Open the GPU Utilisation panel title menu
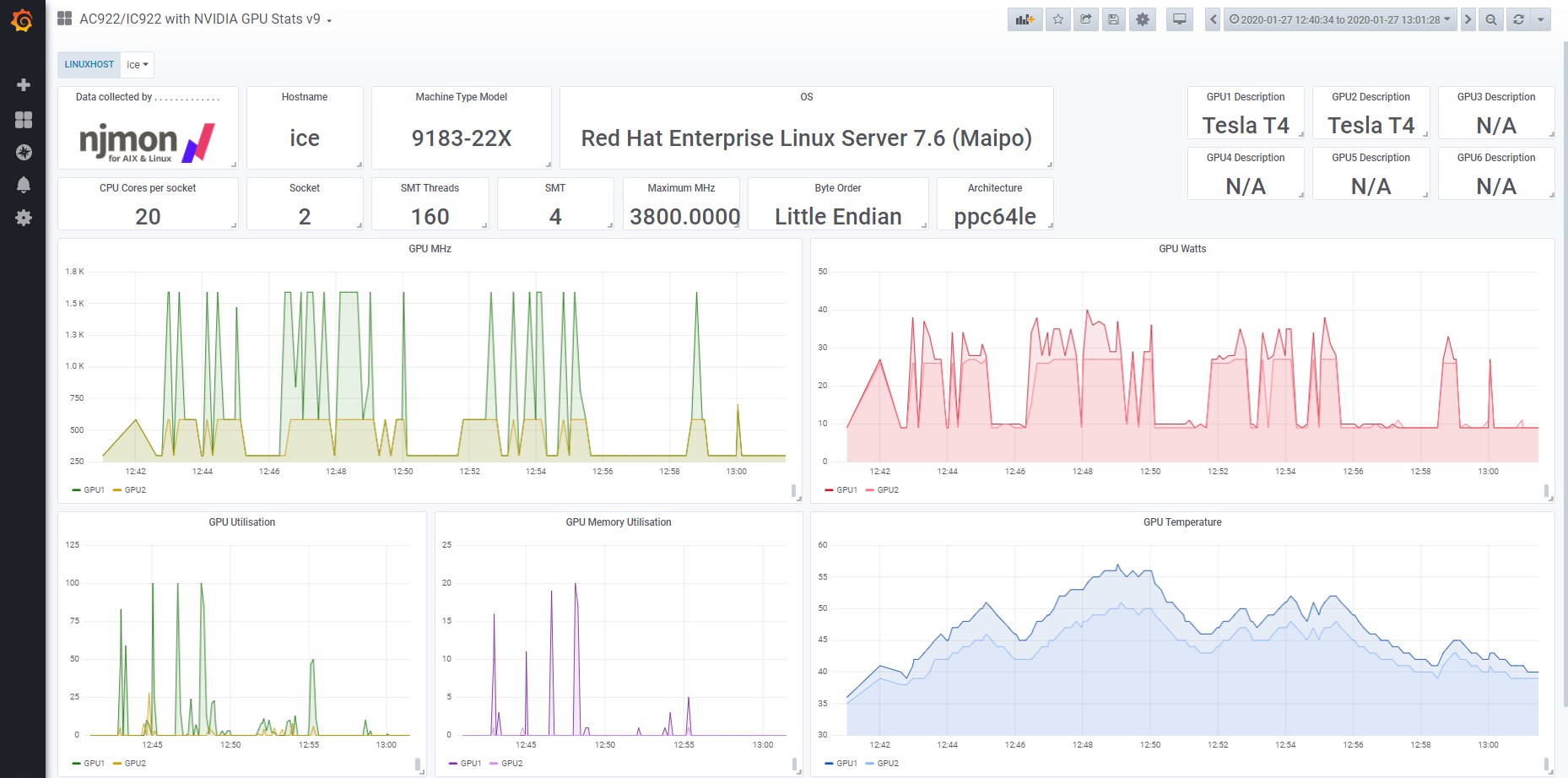 241,522
